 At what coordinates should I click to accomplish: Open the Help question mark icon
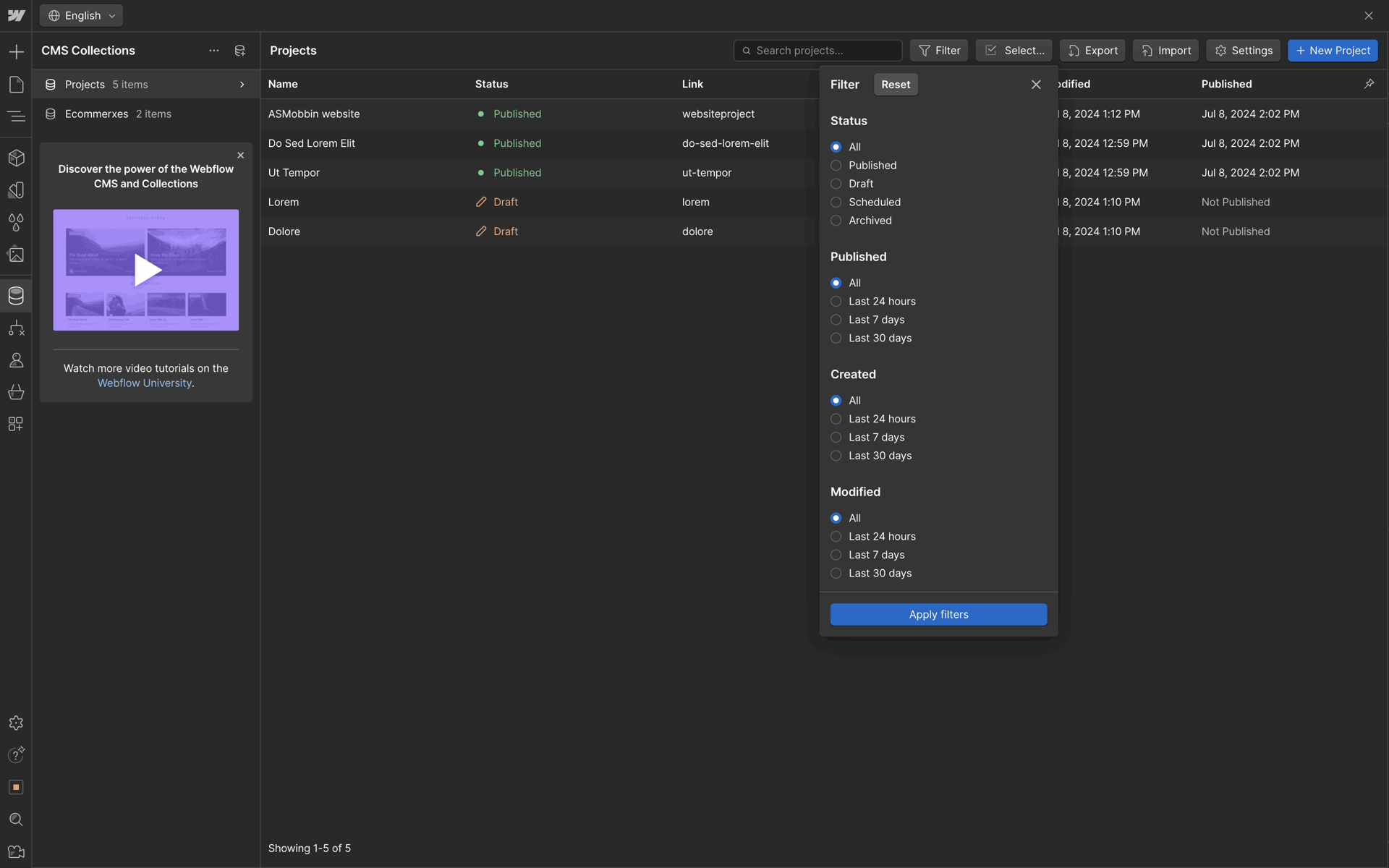(x=16, y=755)
